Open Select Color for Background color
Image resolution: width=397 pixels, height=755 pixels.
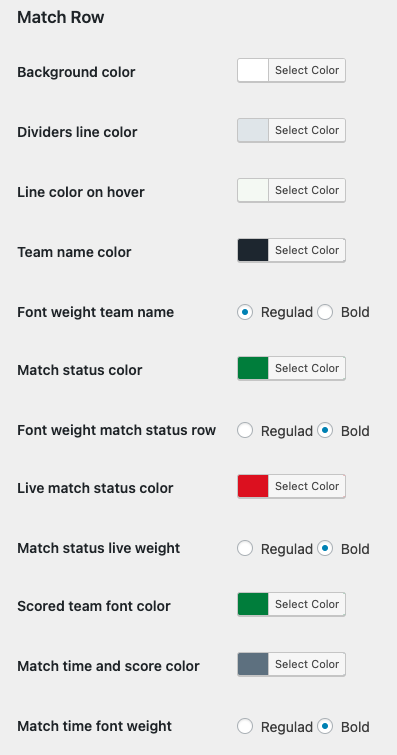tap(307, 70)
